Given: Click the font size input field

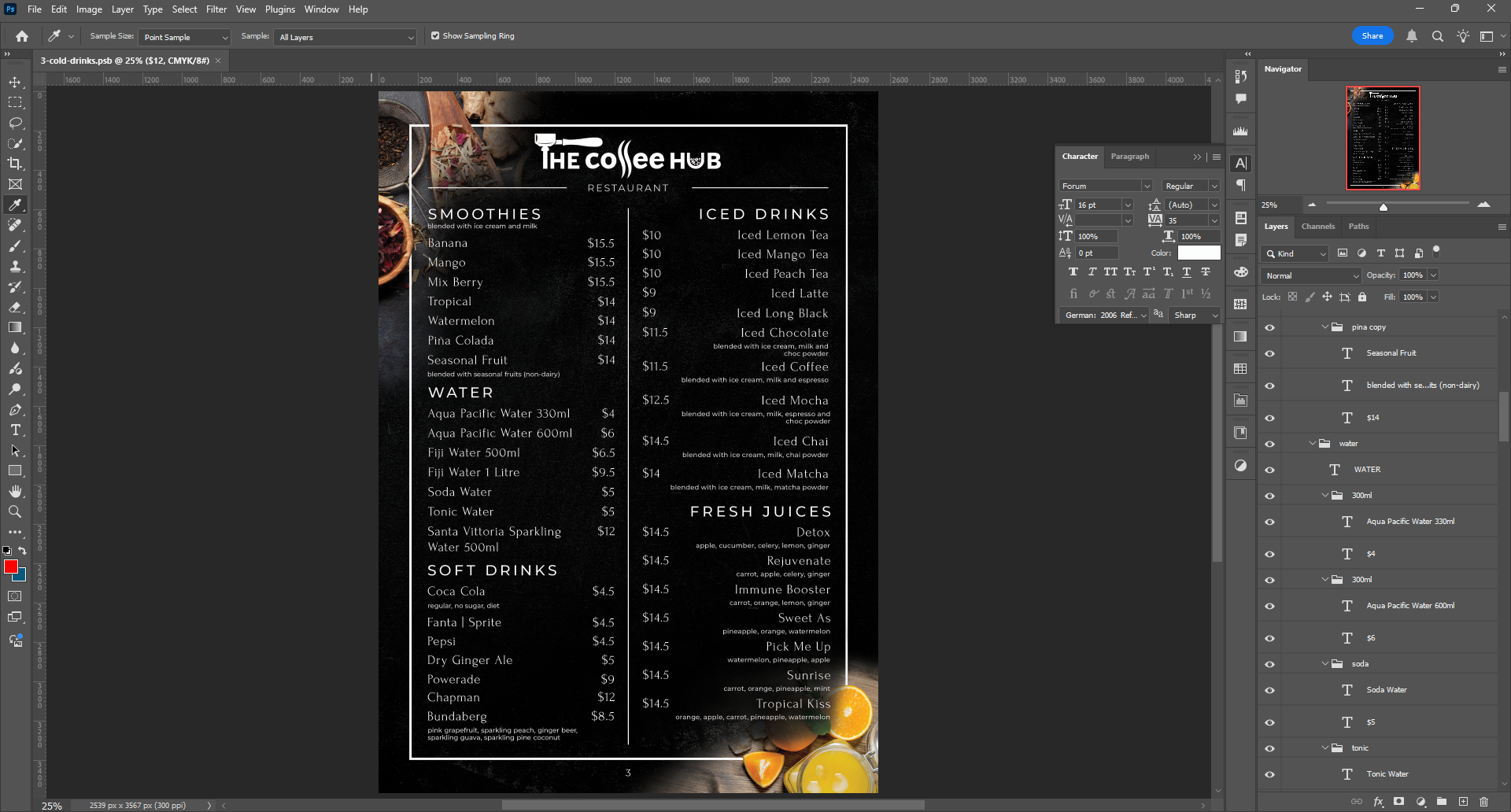Looking at the screenshot, I should [1098, 205].
